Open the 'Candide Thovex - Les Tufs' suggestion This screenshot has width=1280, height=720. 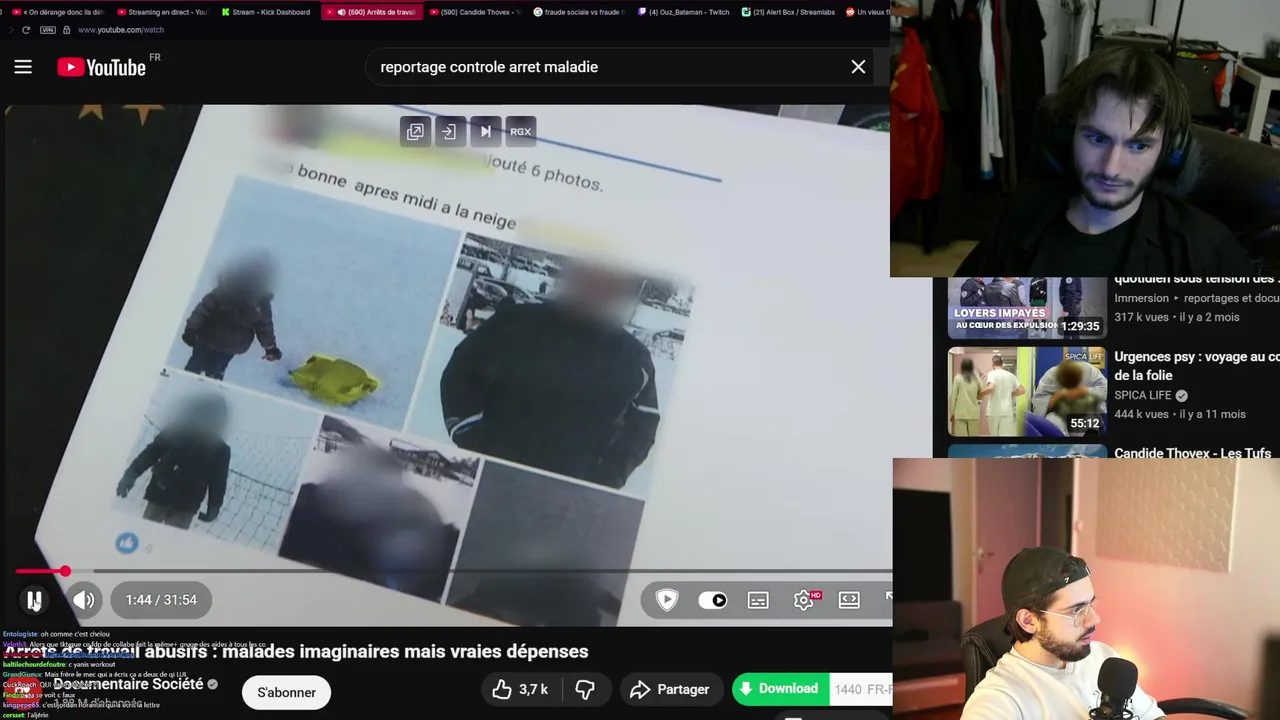pos(1192,453)
